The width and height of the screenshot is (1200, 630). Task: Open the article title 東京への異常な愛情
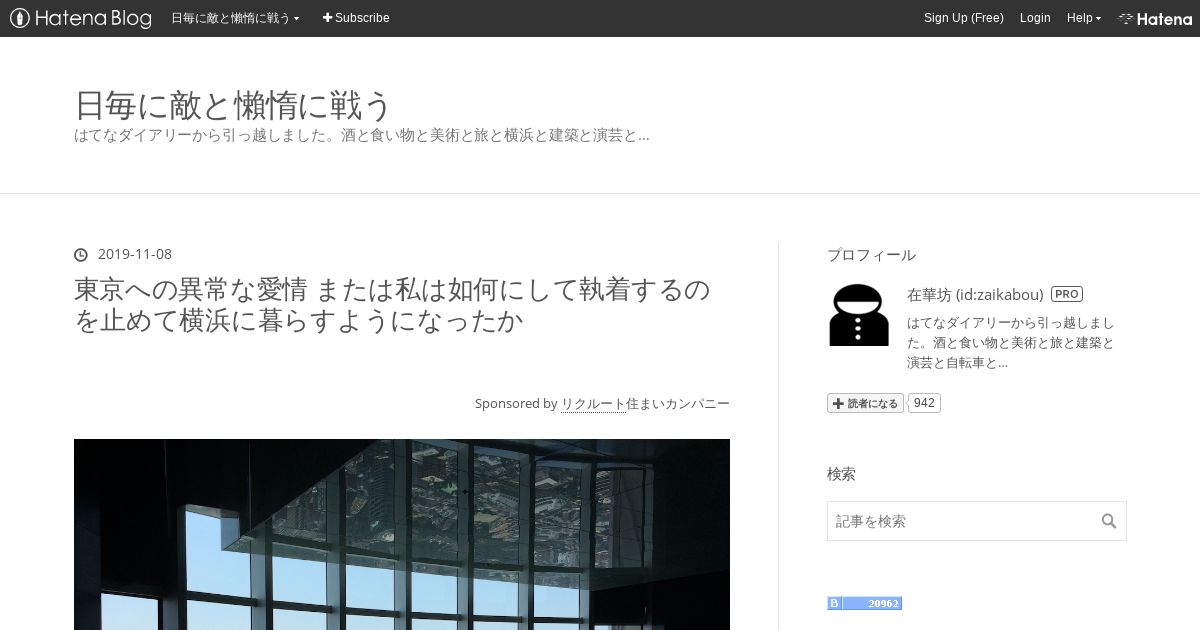[392, 305]
